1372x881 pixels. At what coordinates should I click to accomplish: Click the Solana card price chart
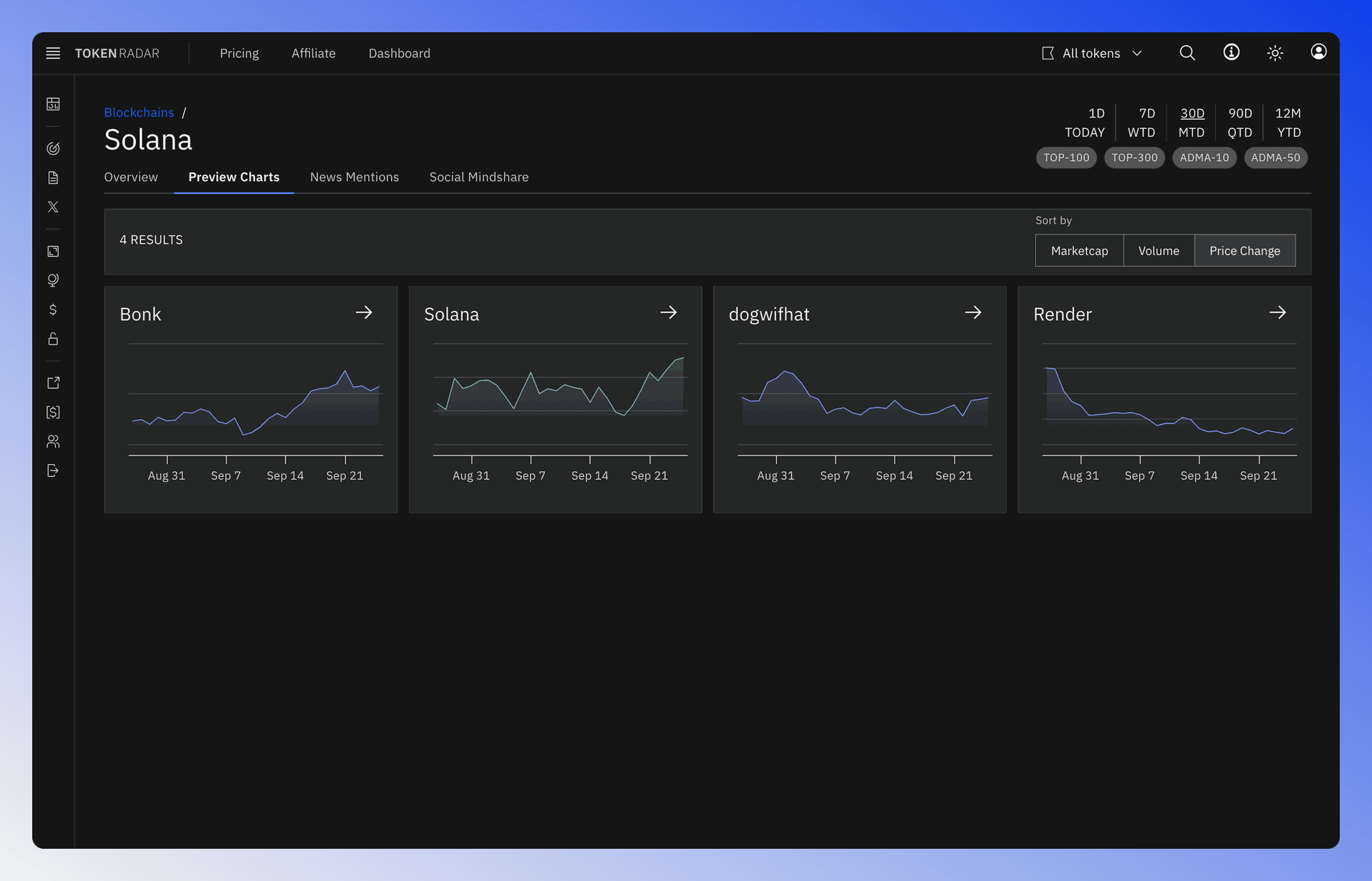[560, 412]
